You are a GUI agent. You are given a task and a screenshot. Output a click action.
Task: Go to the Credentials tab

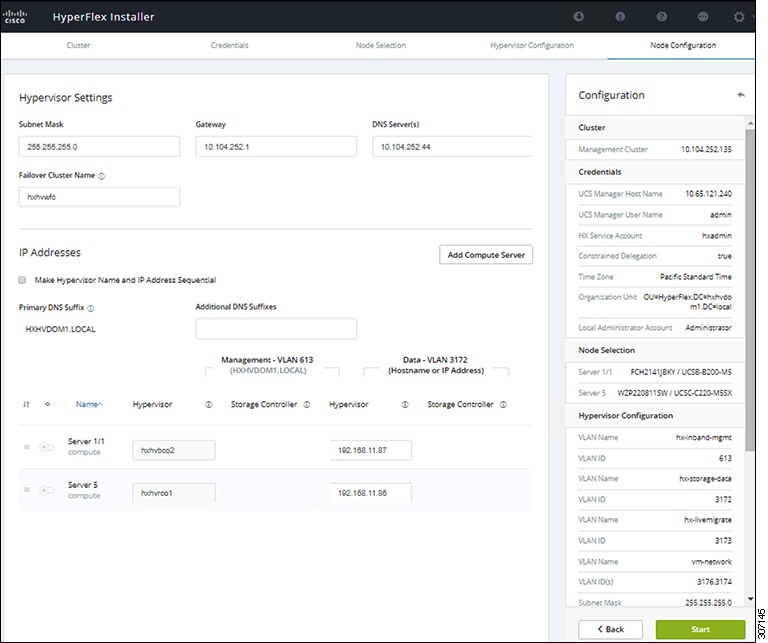pos(229,45)
